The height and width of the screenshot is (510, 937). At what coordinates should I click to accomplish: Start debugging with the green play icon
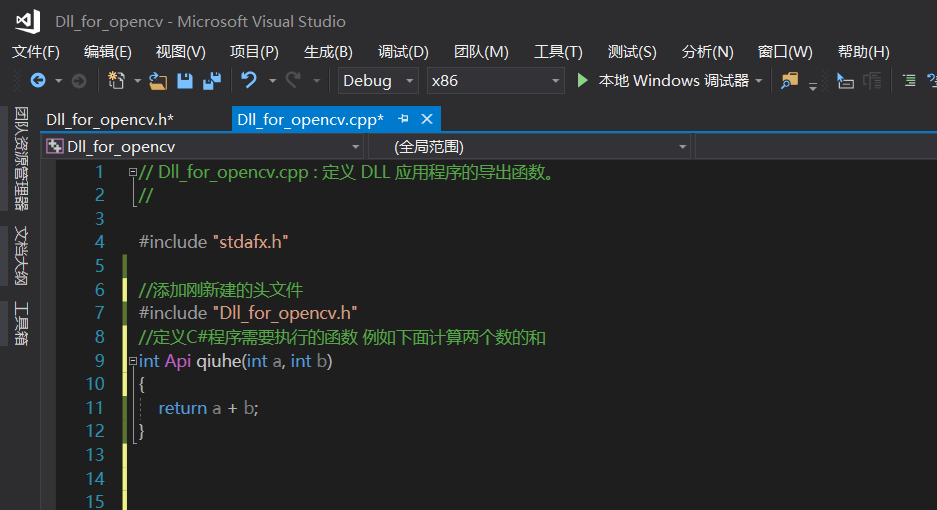pyautogui.click(x=582, y=80)
